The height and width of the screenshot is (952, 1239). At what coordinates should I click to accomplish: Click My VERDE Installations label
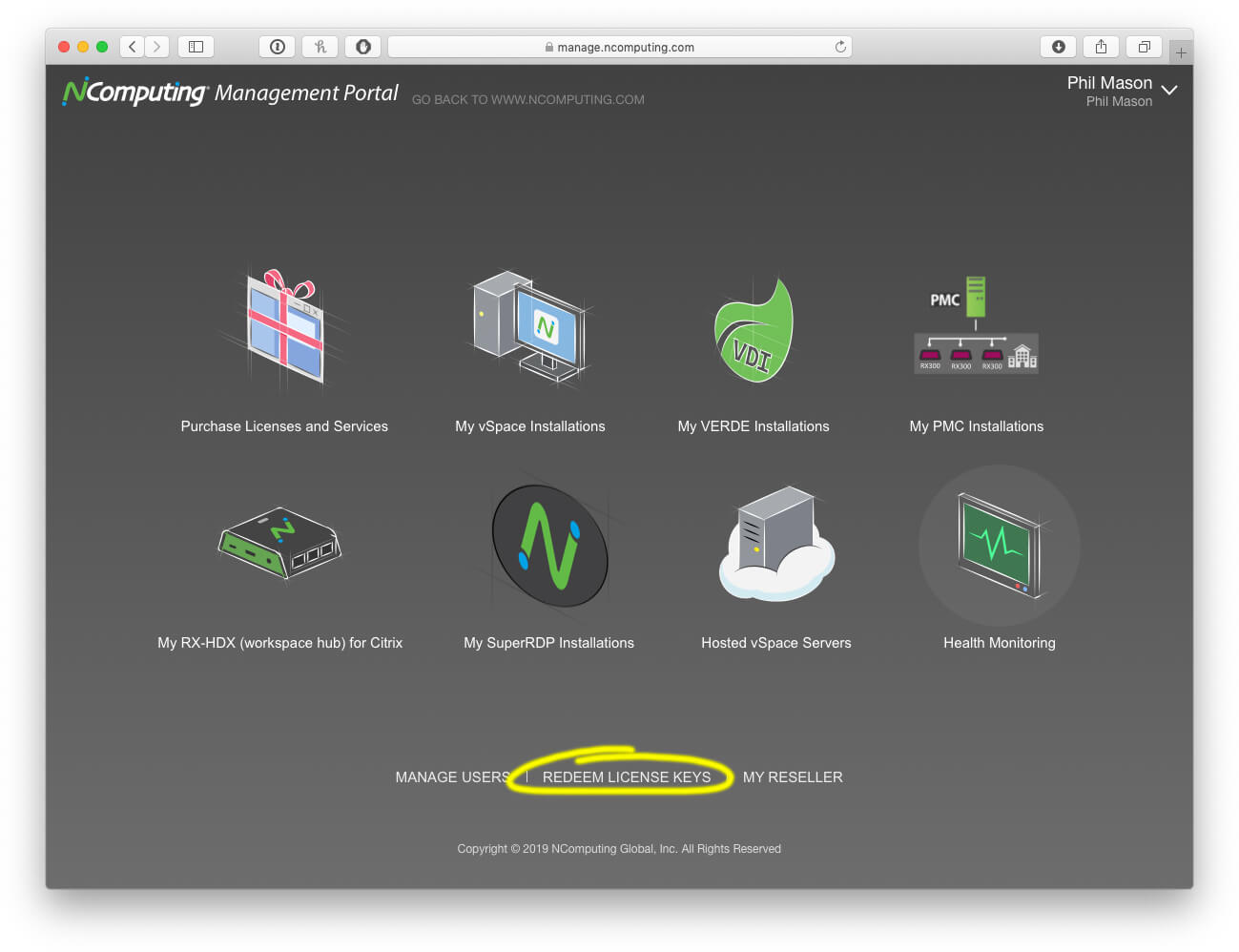tap(754, 426)
